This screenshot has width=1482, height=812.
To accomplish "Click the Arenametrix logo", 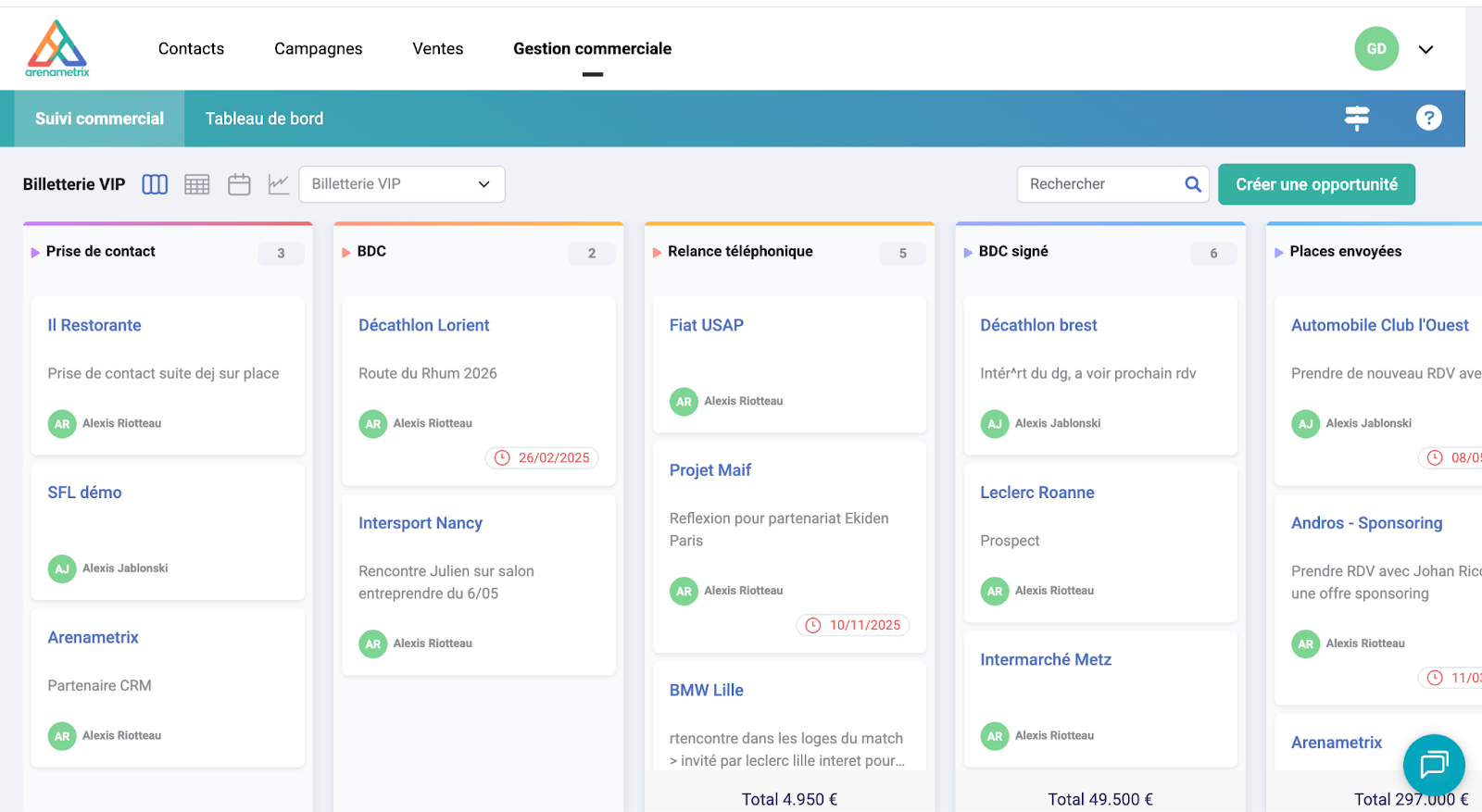I will 57,48.
